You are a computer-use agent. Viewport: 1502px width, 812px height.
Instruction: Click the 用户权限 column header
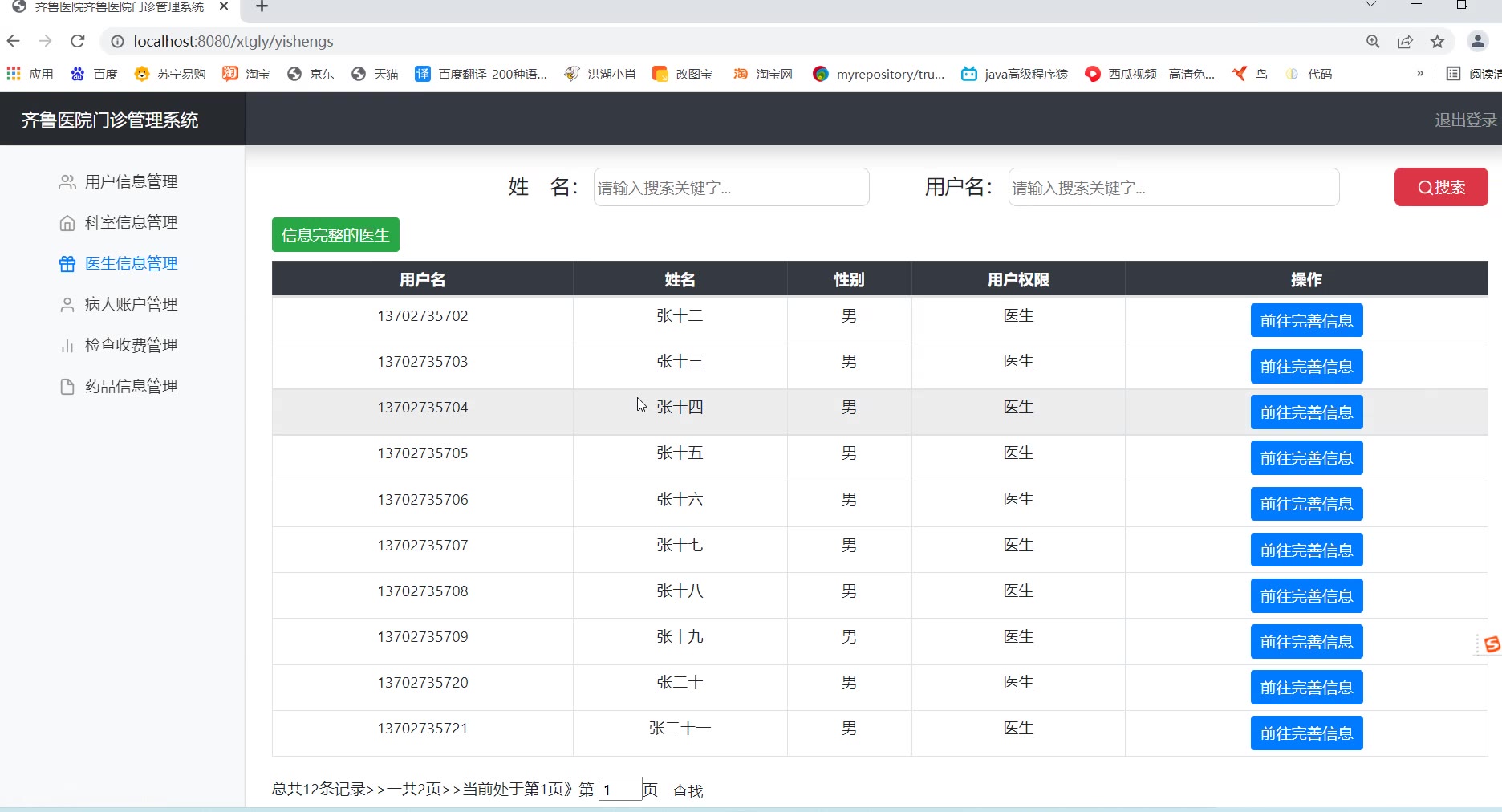[x=1018, y=280]
